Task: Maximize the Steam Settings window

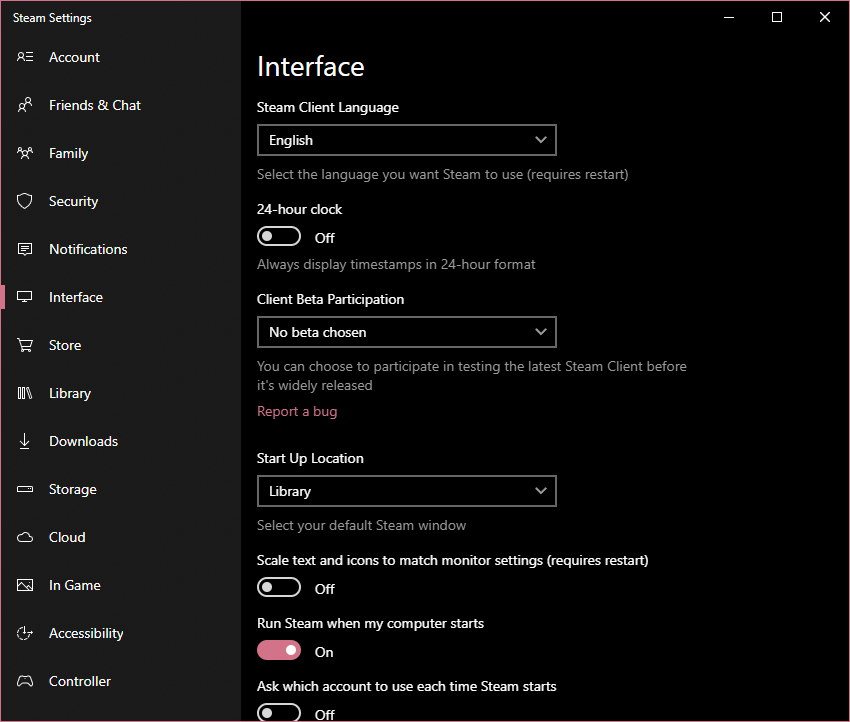Action: click(777, 17)
